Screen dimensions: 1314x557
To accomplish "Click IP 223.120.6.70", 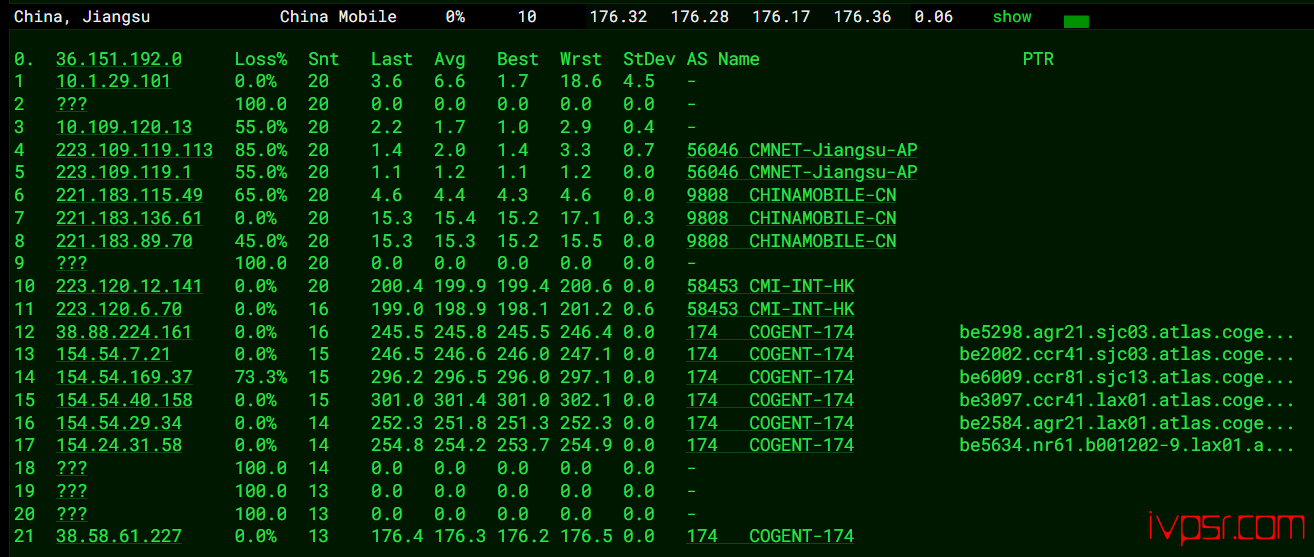I will (119, 309).
